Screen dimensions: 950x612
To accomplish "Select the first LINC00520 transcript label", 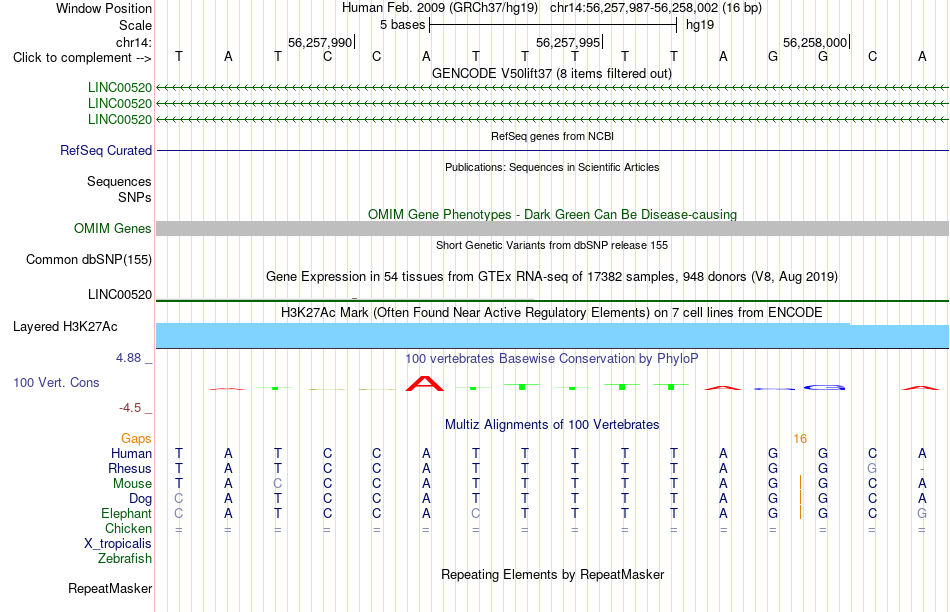I will pyautogui.click(x=120, y=88).
